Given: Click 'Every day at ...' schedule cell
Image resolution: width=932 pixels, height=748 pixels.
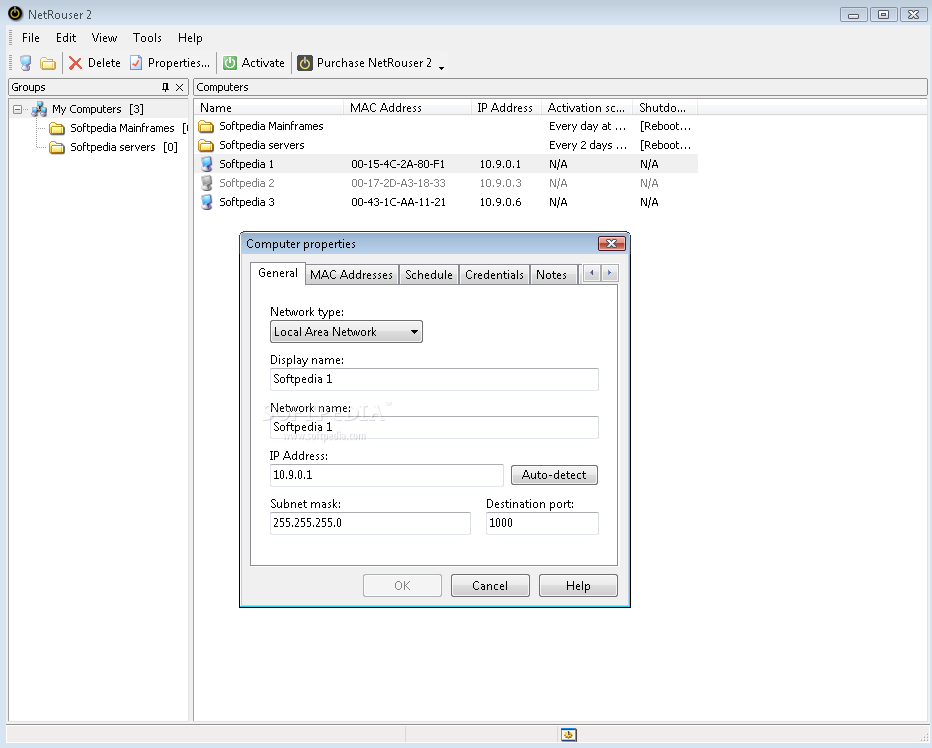Looking at the screenshot, I should click(587, 126).
